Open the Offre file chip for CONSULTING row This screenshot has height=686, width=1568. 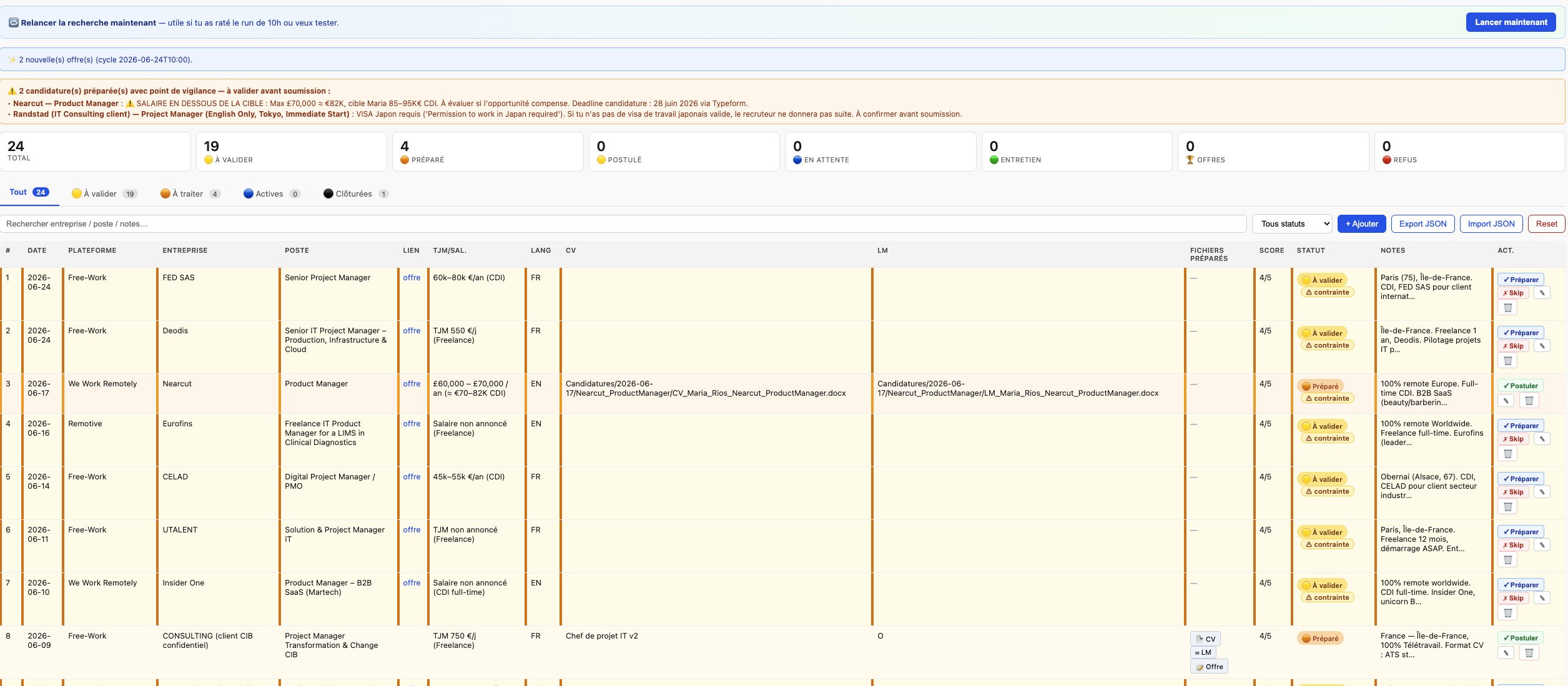pos(1209,667)
